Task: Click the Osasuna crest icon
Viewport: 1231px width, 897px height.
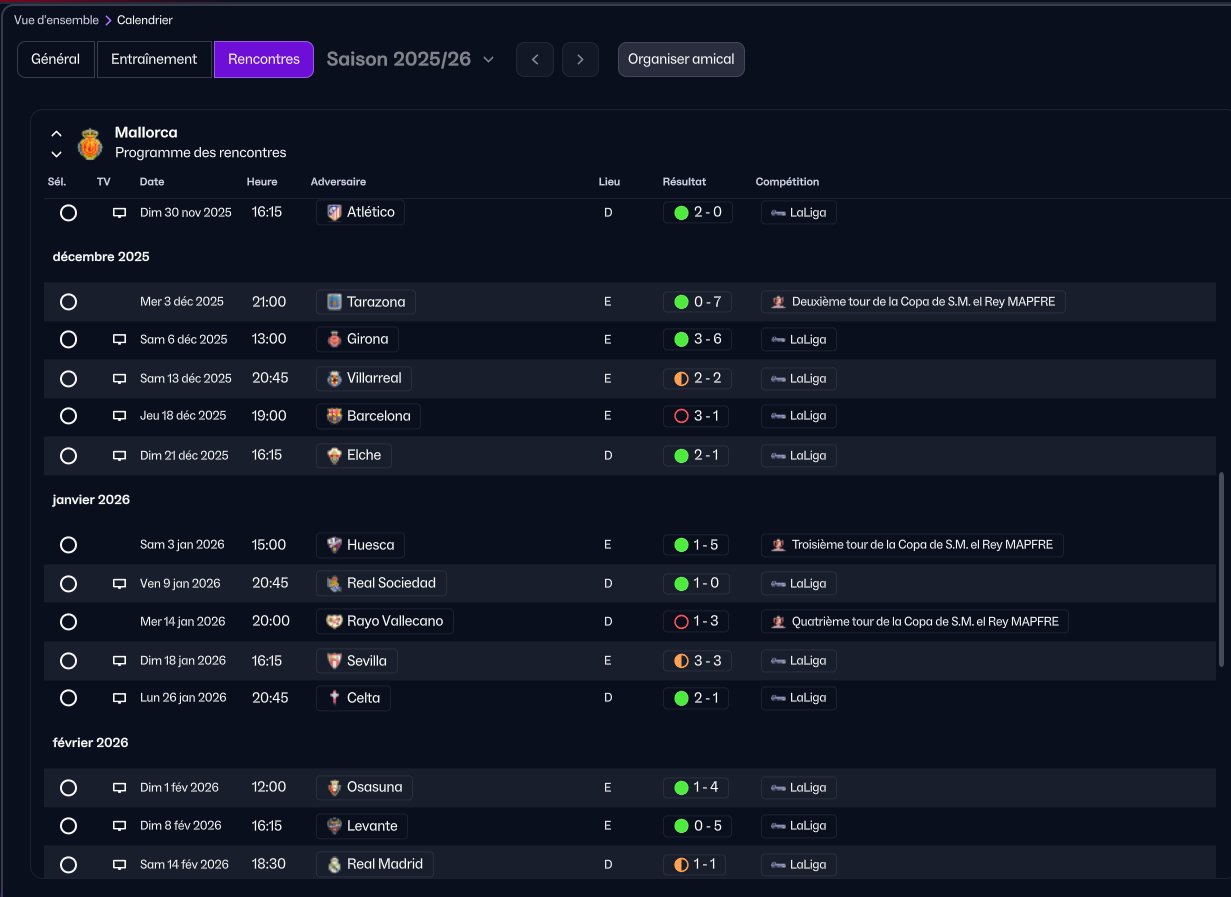Action: point(334,787)
